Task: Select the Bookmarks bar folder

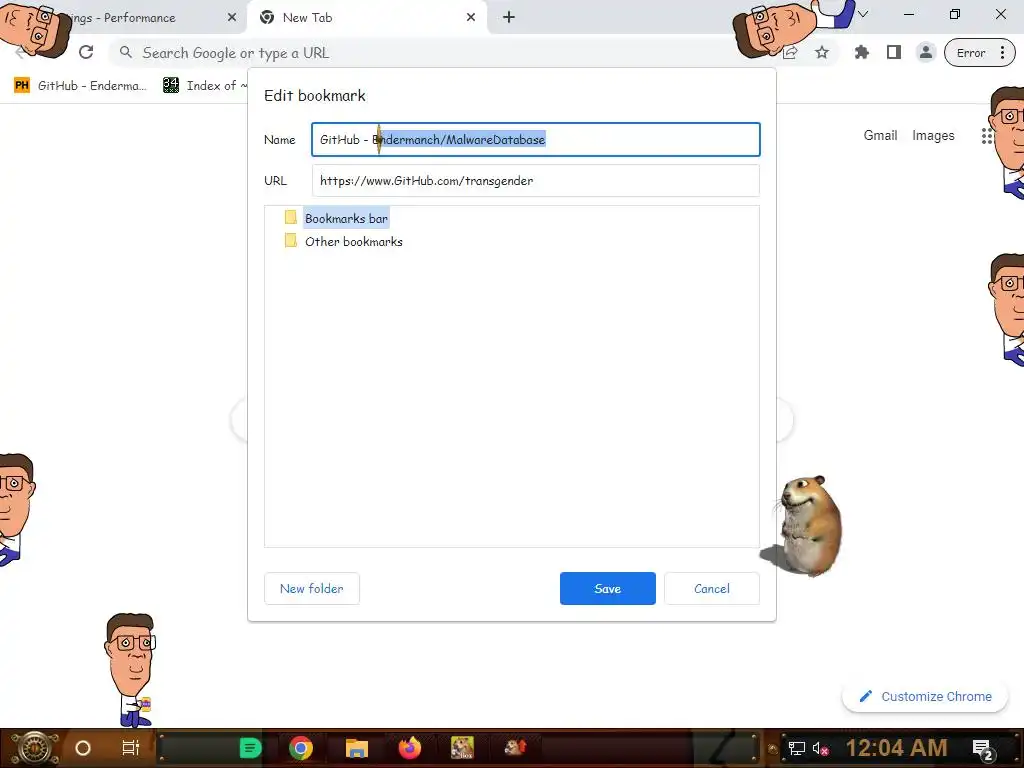Action: point(346,218)
